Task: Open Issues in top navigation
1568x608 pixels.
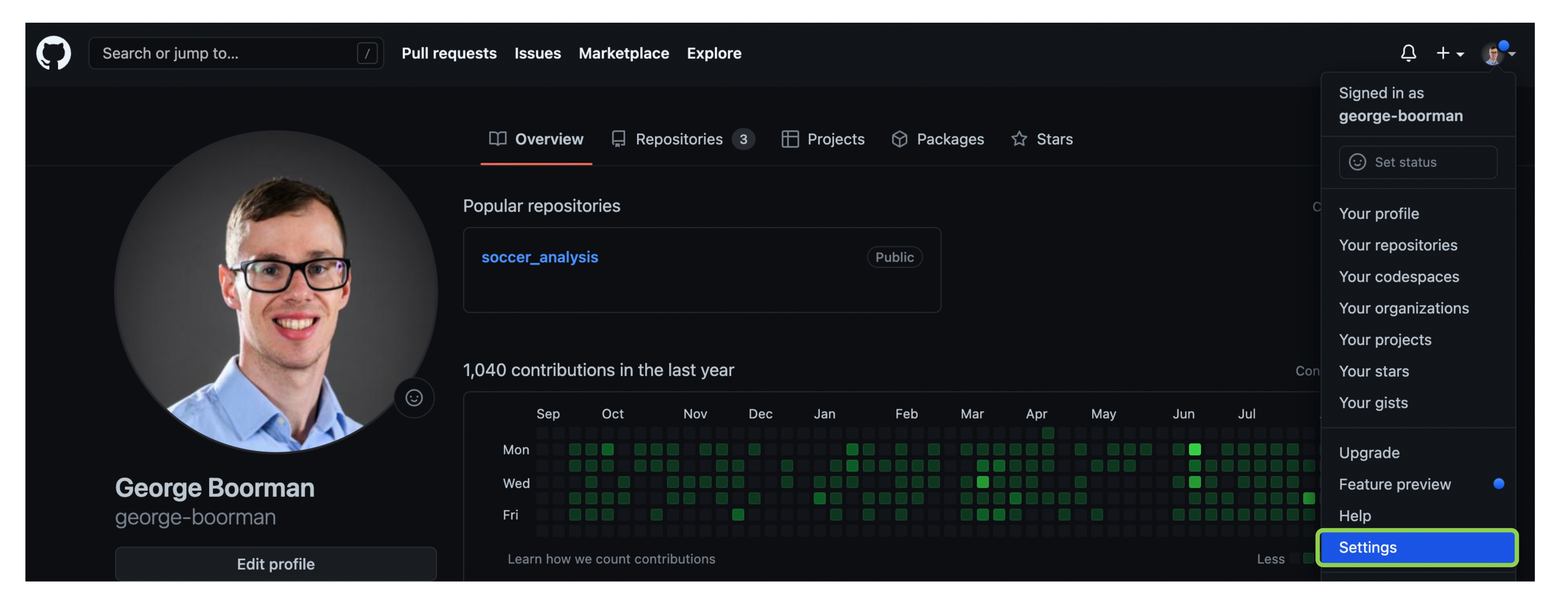Action: point(537,53)
